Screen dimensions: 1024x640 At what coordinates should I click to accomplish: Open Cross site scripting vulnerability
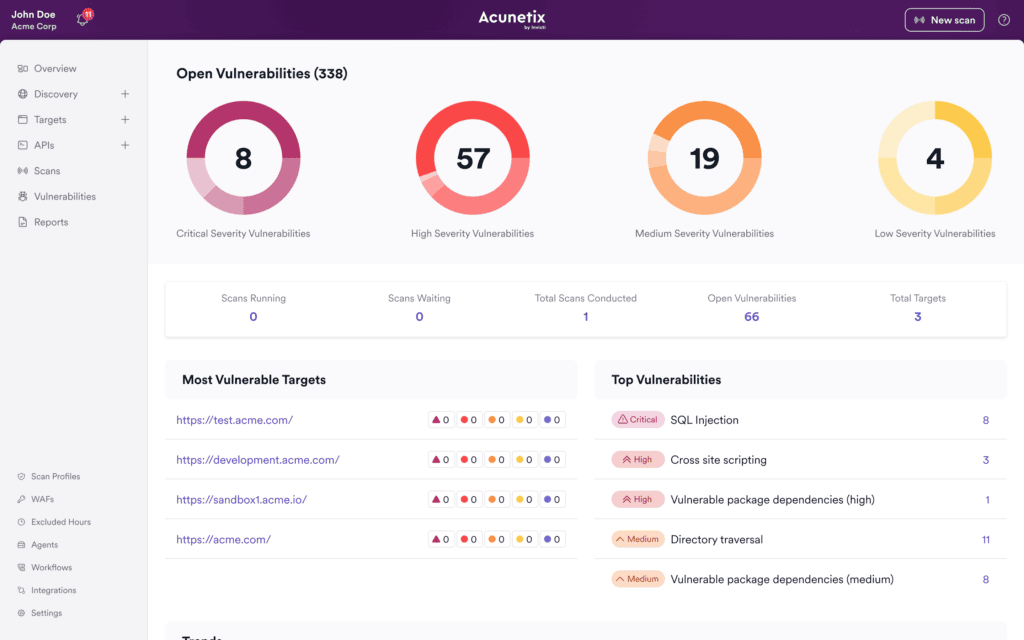point(718,460)
